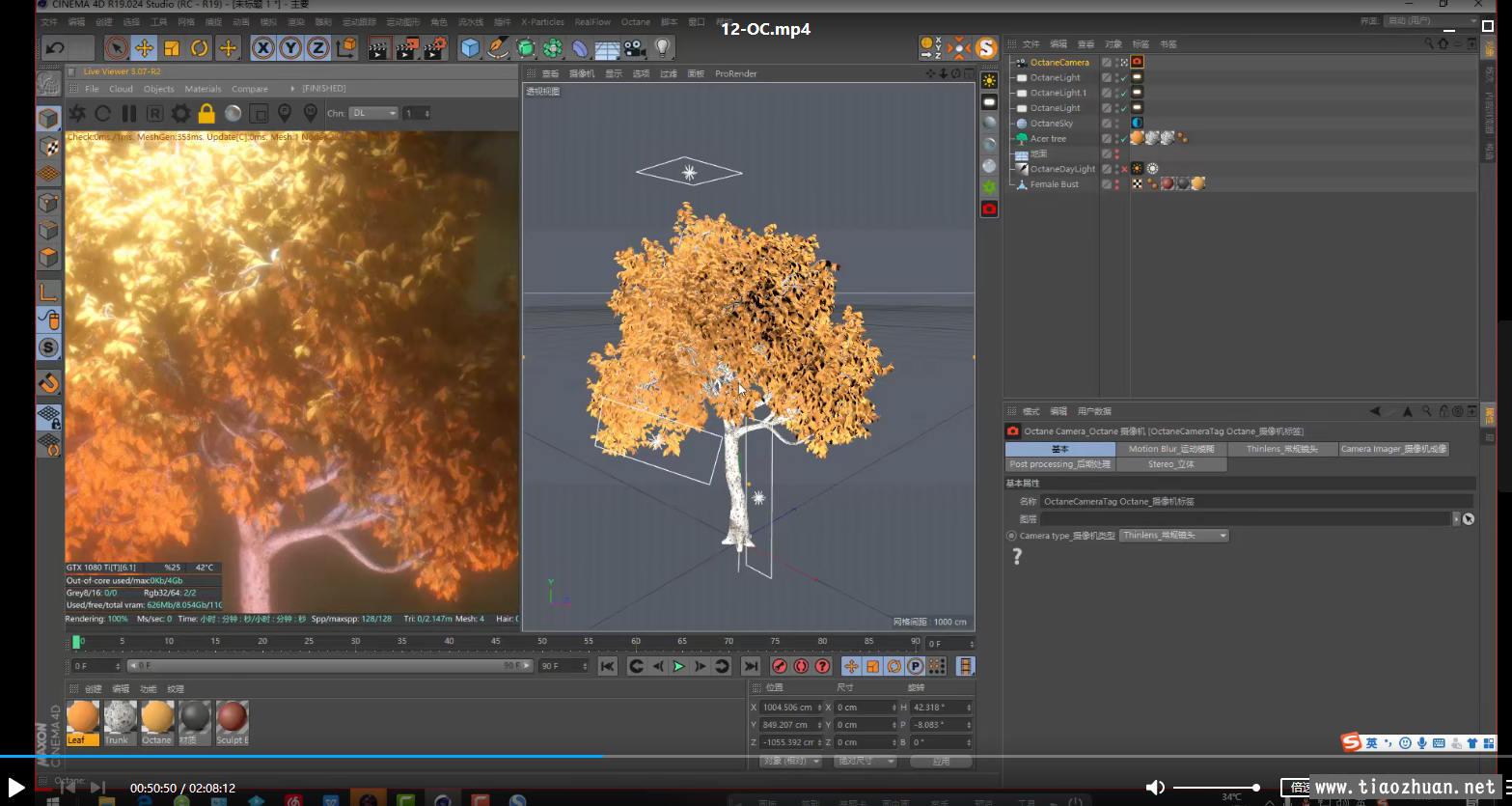Go to start of animation
Viewport: 1512px width, 806px height.
(607, 666)
